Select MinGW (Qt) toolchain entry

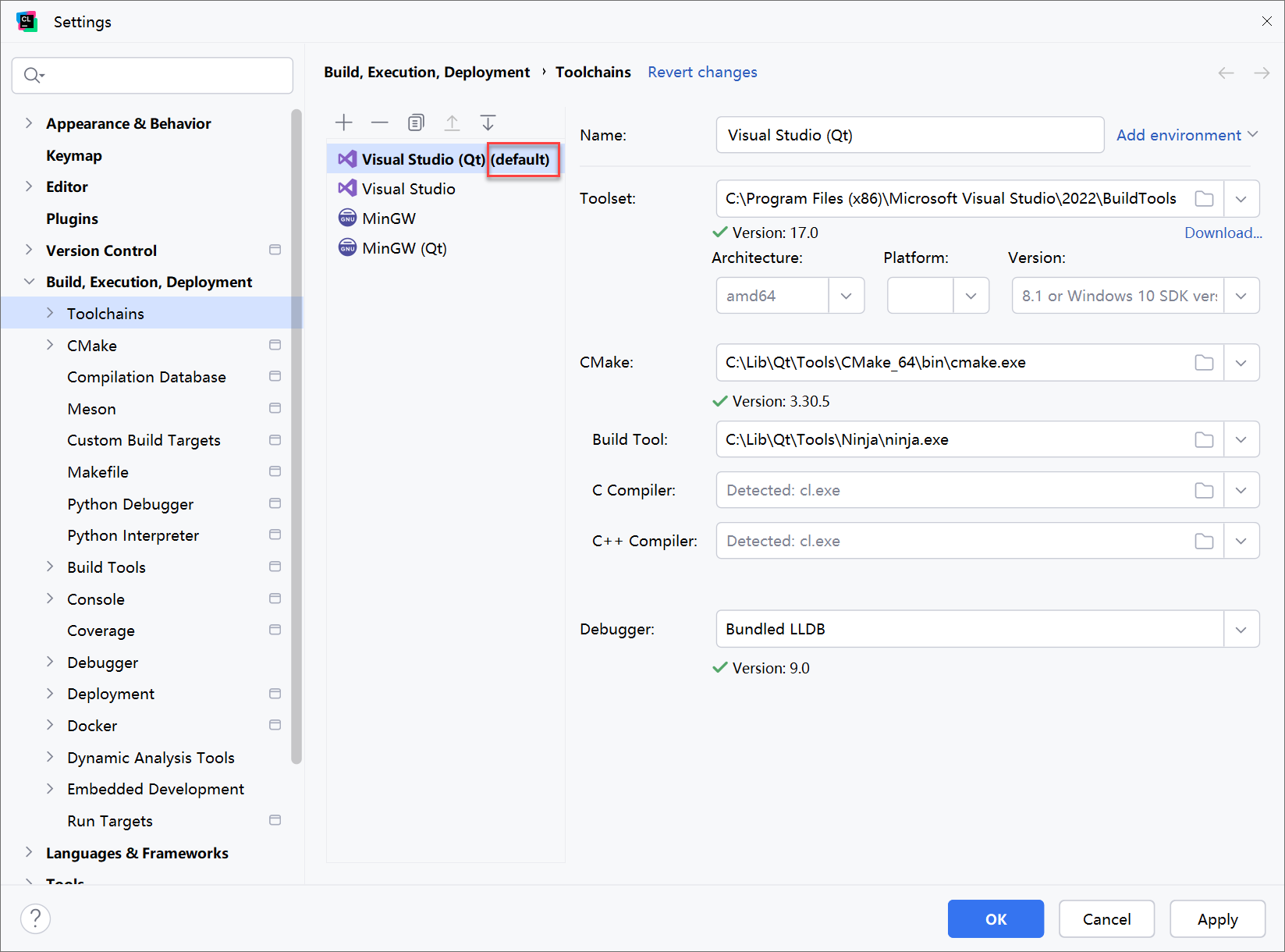pos(445,248)
